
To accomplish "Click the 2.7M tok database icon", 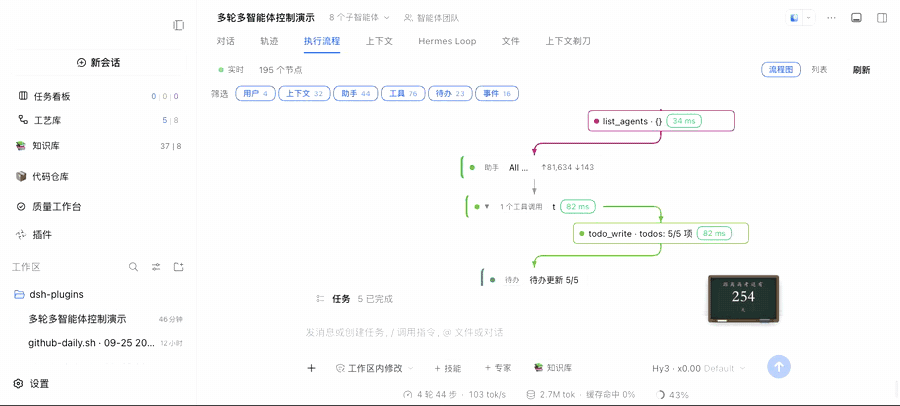I will [531, 395].
